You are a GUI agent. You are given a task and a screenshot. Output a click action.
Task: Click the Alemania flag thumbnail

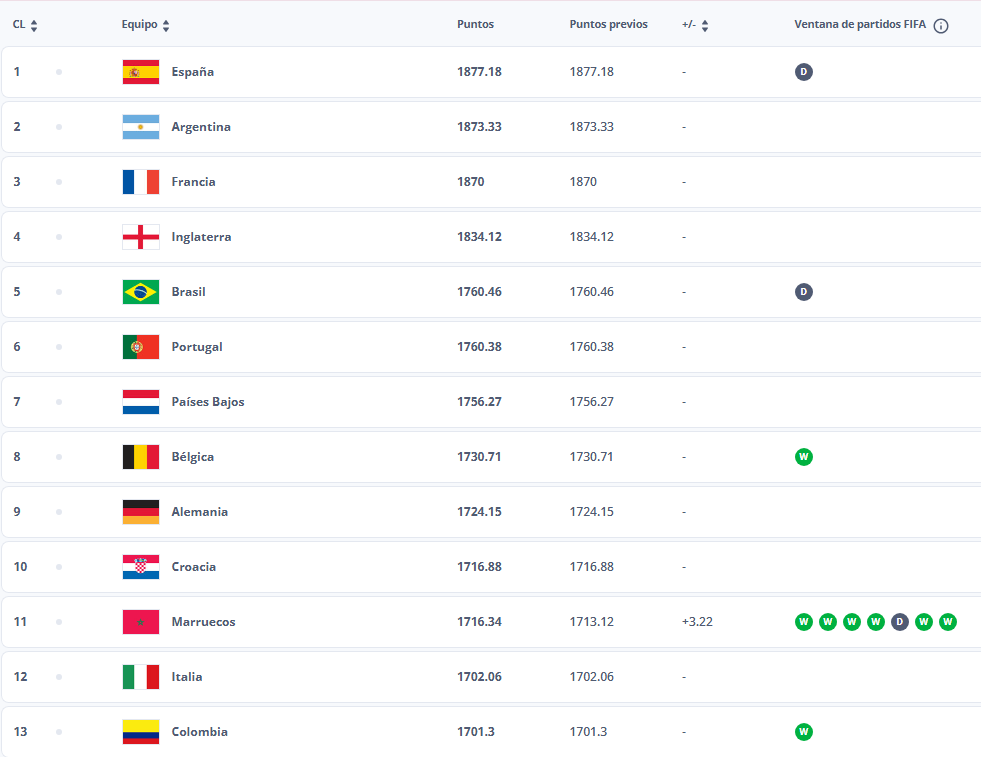pyautogui.click(x=140, y=512)
